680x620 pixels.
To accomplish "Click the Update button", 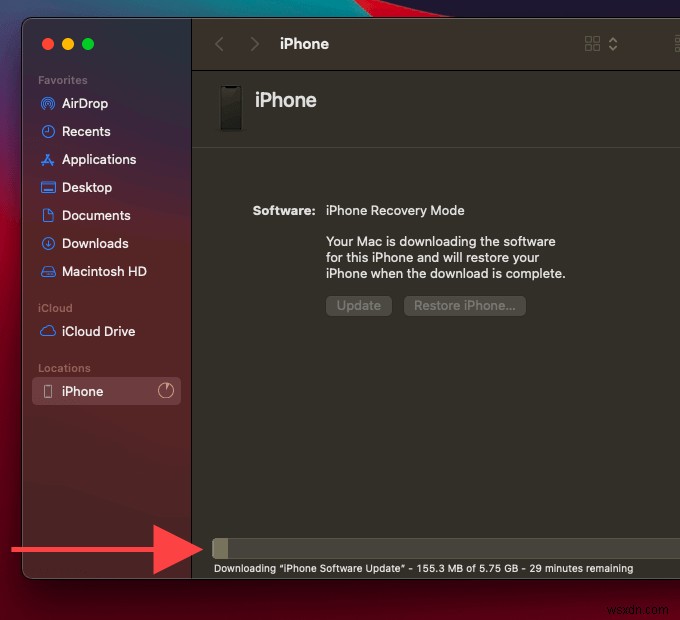I will (359, 306).
